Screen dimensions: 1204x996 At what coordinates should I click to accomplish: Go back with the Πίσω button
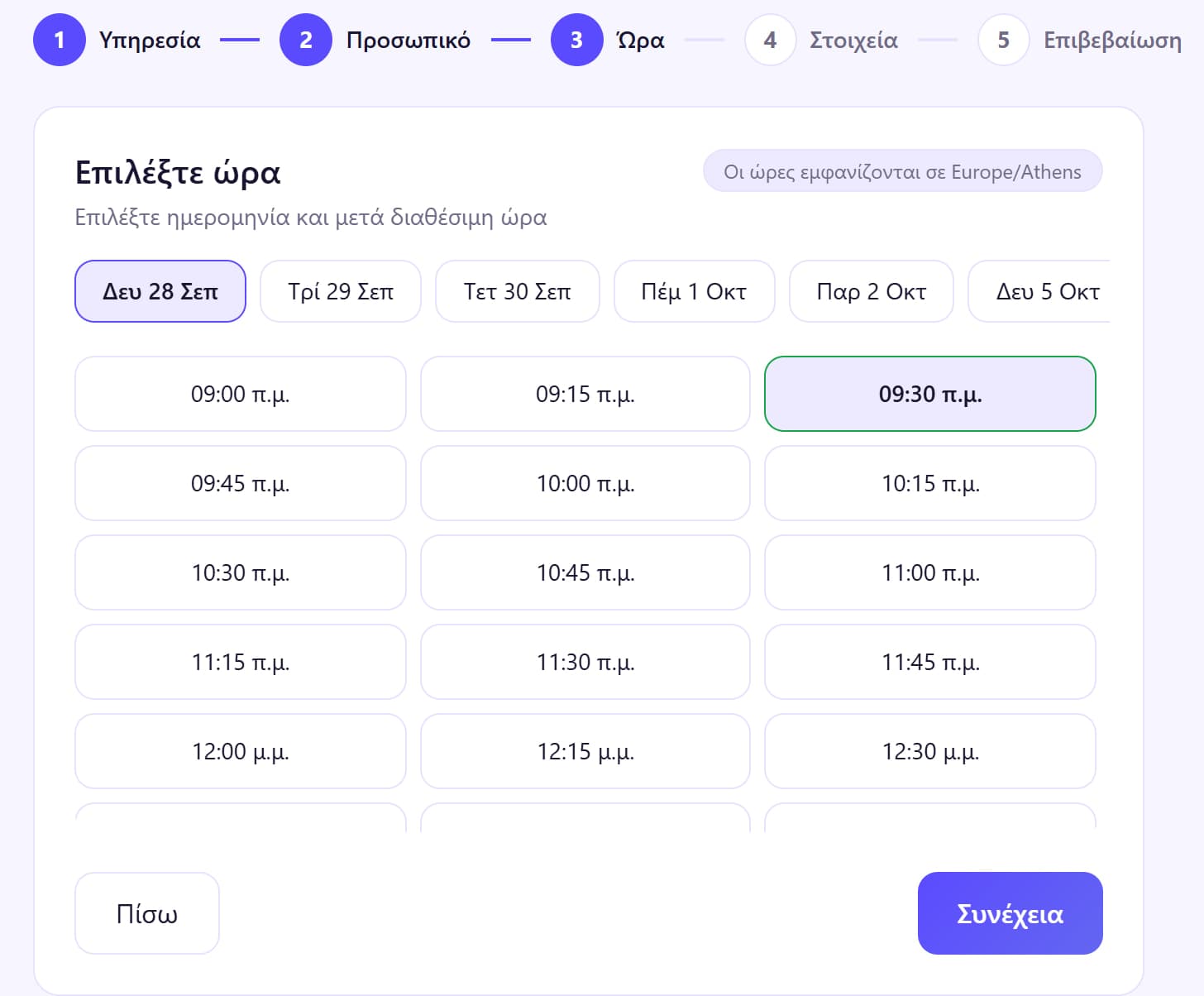(x=147, y=913)
